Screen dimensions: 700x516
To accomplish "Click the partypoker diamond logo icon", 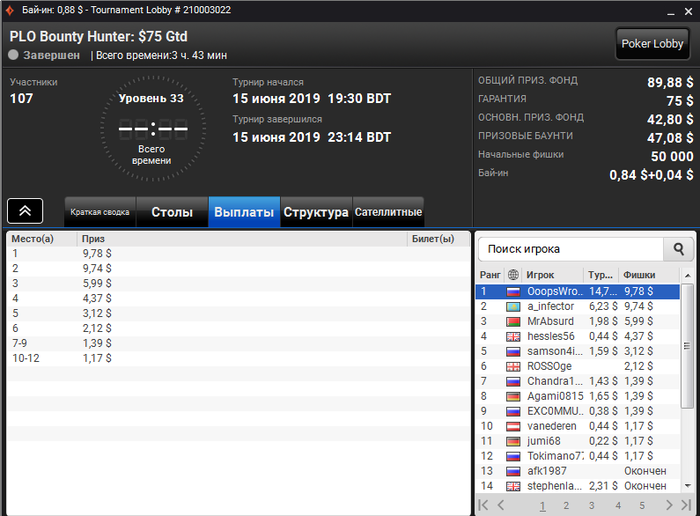I will coord(9,10).
